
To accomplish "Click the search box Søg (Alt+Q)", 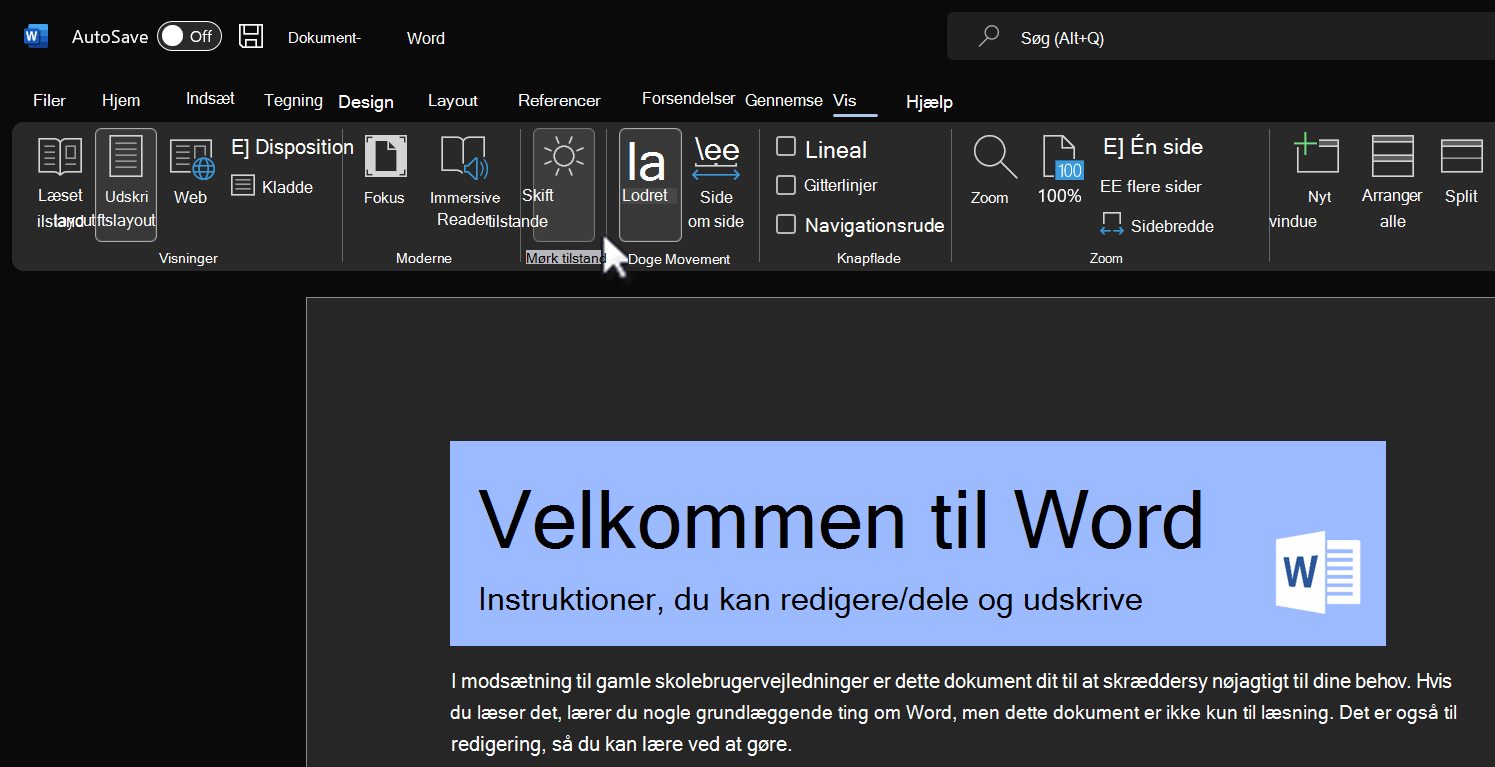I will pyautogui.click(x=1220, y=38).
